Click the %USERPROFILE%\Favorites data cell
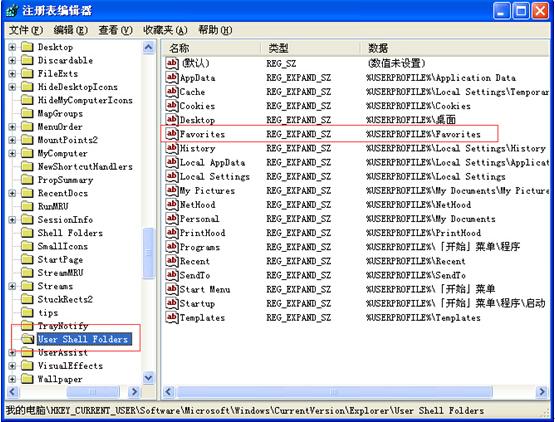The height and width of the screenshot is (422, 555). [423, 134]
